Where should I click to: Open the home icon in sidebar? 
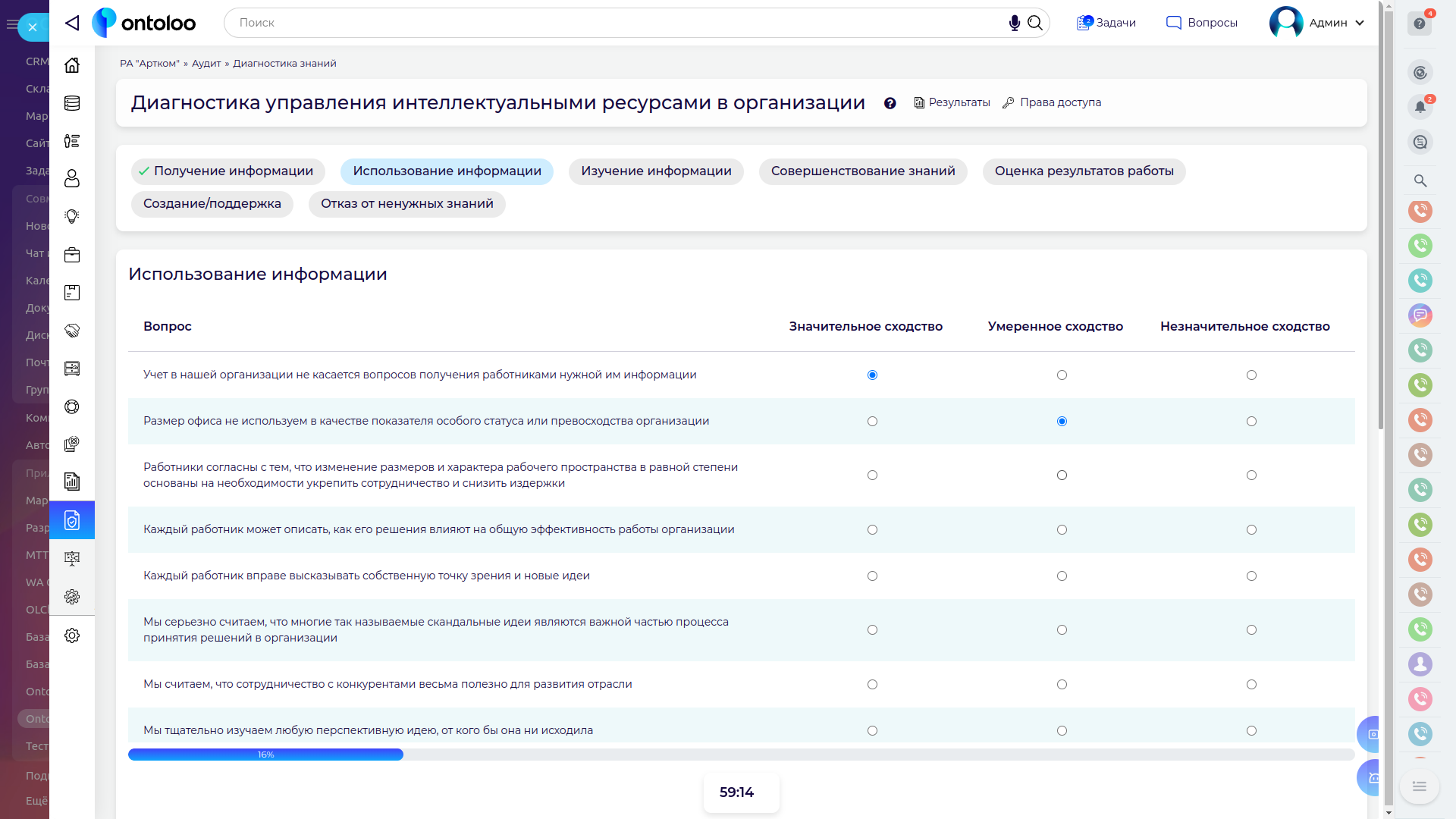click(x=72, y=65)
